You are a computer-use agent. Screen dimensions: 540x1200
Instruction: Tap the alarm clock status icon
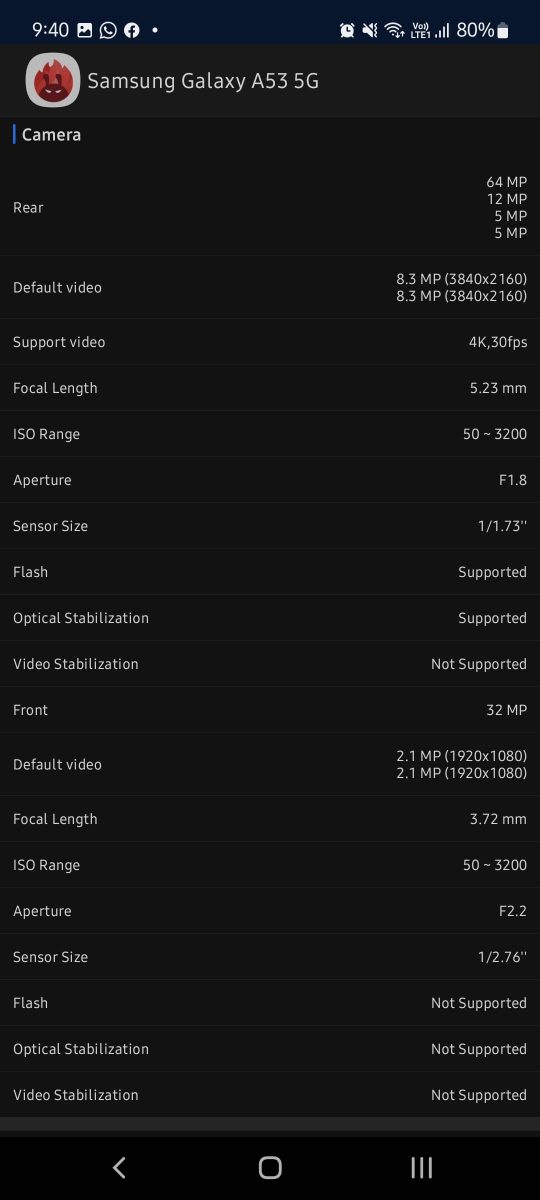point(347,30)
